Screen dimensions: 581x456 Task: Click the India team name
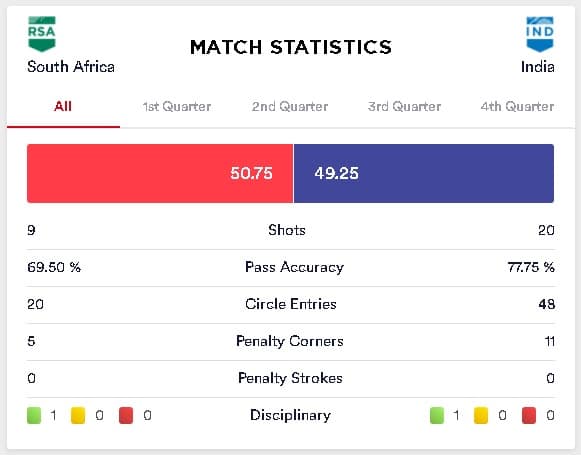pos(538,67)
